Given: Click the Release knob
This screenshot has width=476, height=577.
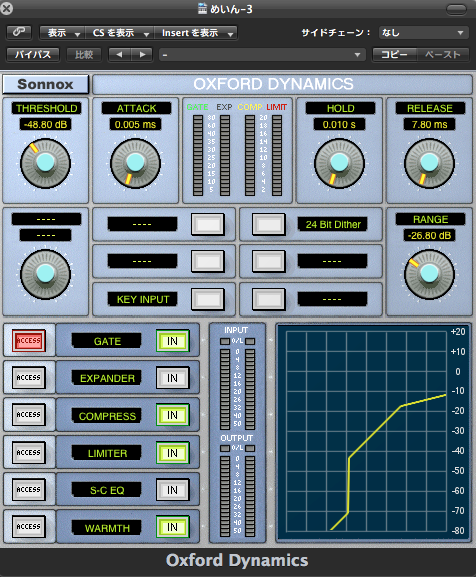Looking at the screenshot, I should [429, 163].
